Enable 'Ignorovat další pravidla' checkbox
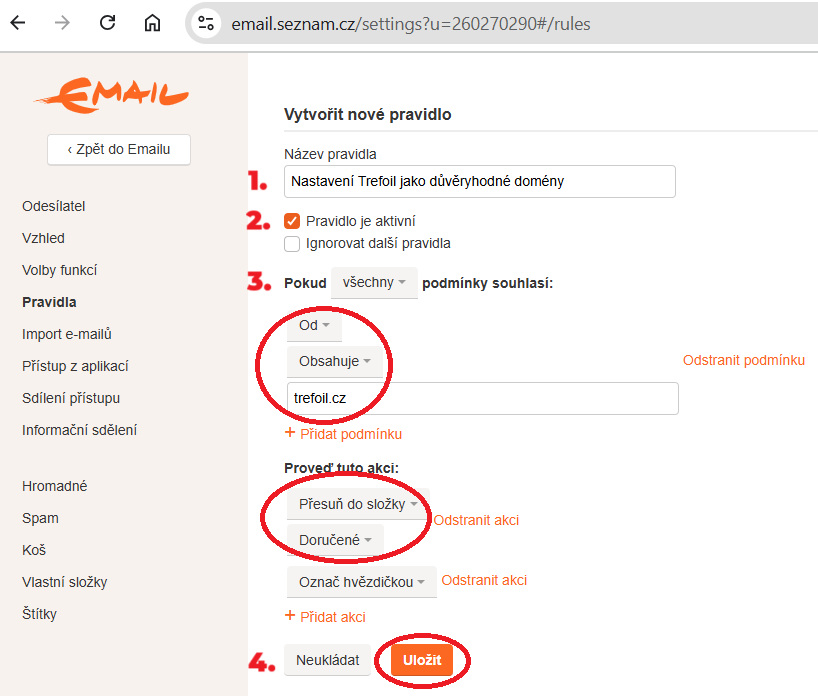This screenshot has width=818, height=696. pyautogui.click(x=292, y=243)
